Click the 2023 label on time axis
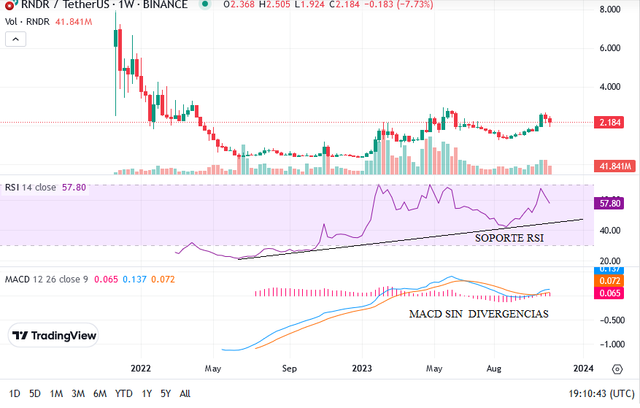Screen dimensions: 640x408 [362, 368]
